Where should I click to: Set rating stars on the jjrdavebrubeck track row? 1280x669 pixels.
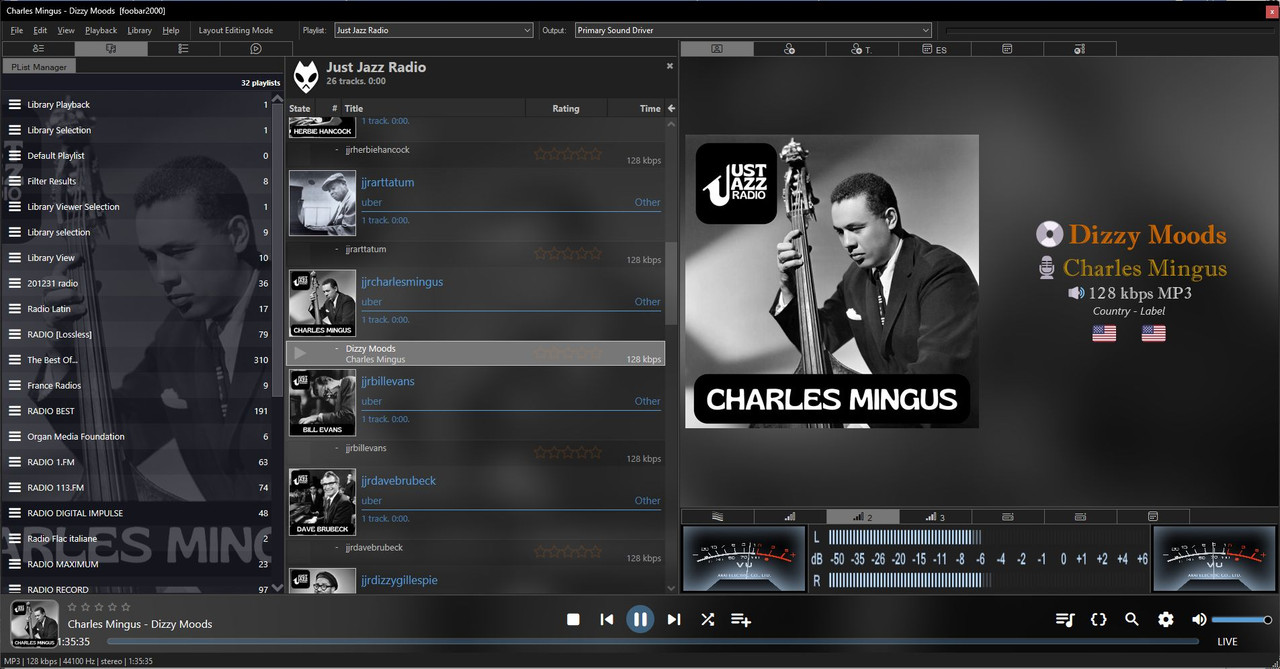(567, 551)
